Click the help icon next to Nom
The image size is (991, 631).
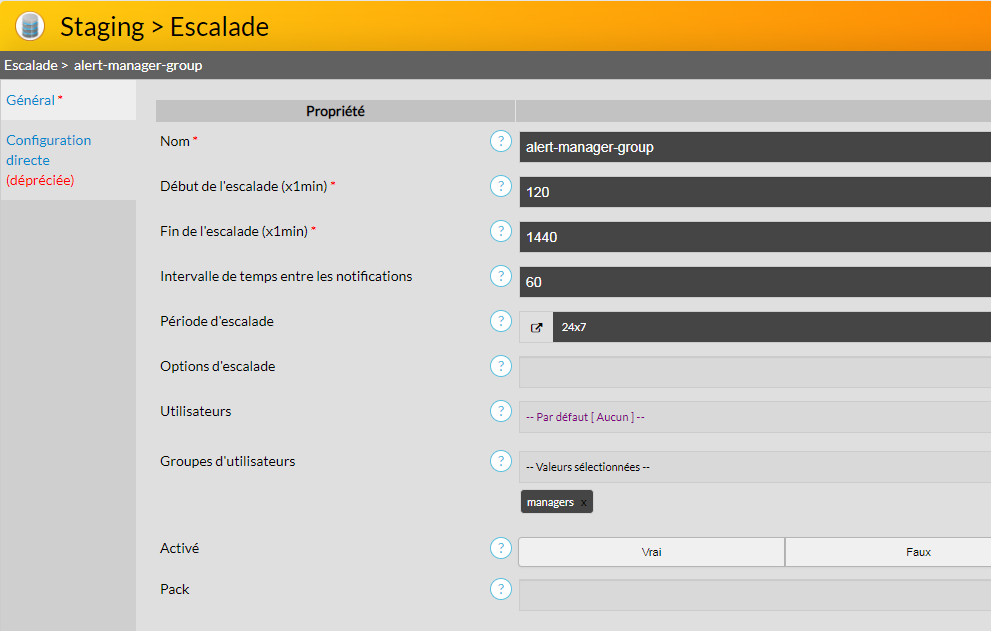pos(501,141)
